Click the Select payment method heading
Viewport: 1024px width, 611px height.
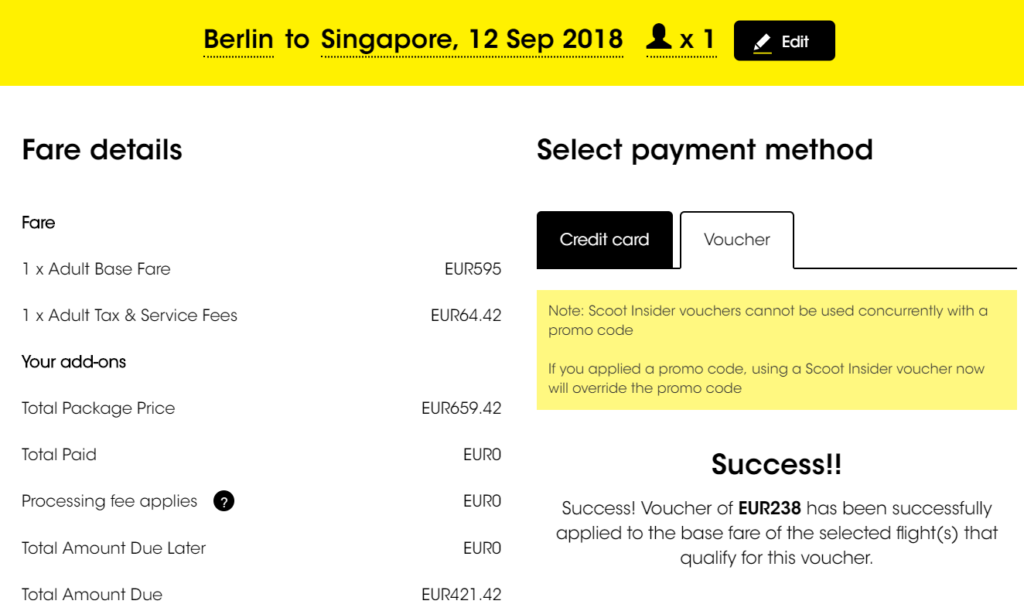tap(705, 150)
